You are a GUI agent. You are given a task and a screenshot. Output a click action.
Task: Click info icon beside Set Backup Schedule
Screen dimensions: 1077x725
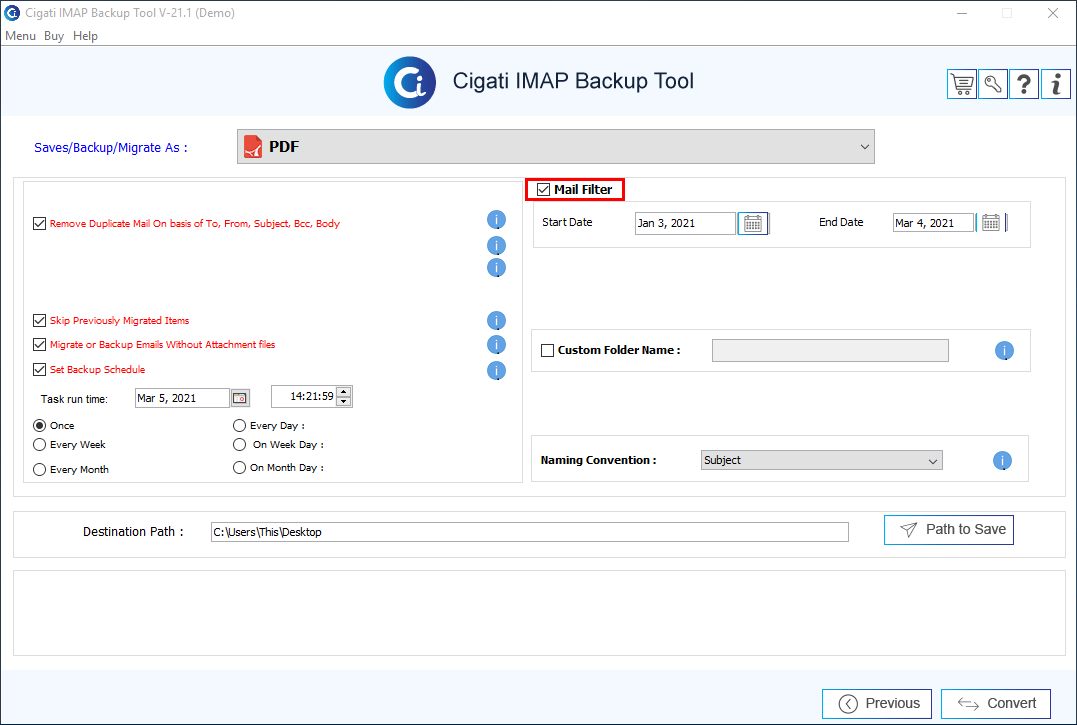point(497,371)
